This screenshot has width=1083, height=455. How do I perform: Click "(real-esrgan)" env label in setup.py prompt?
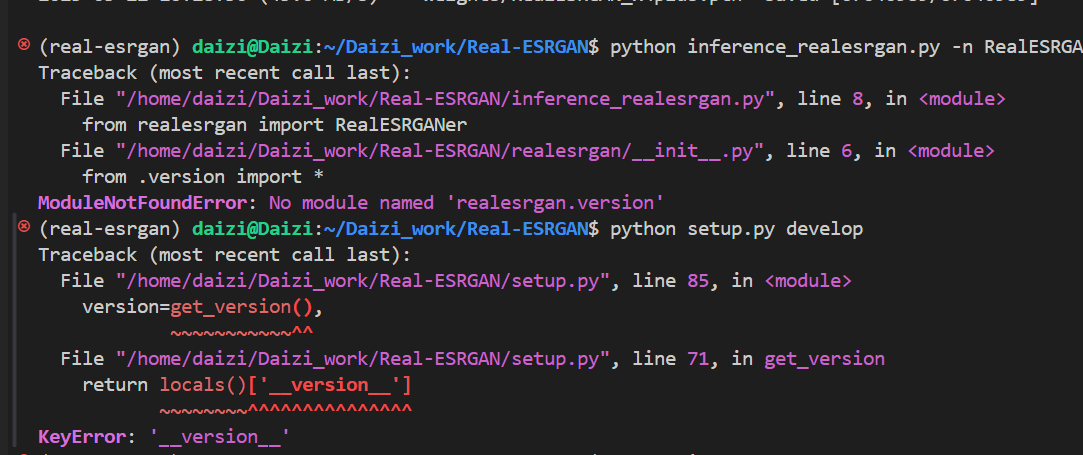[110, 229]
